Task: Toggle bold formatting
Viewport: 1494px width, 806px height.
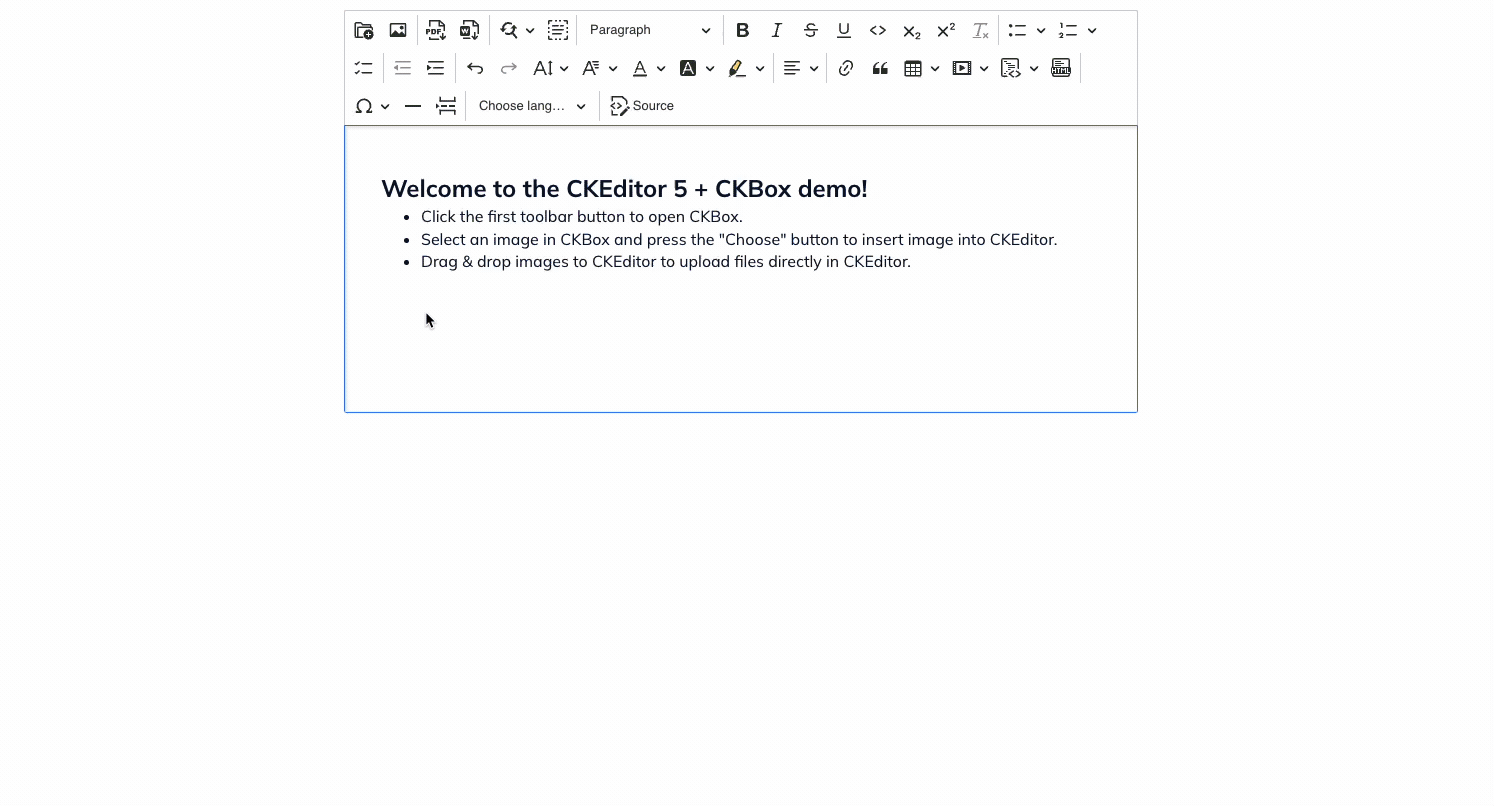Action: click(x=742, y=31)
